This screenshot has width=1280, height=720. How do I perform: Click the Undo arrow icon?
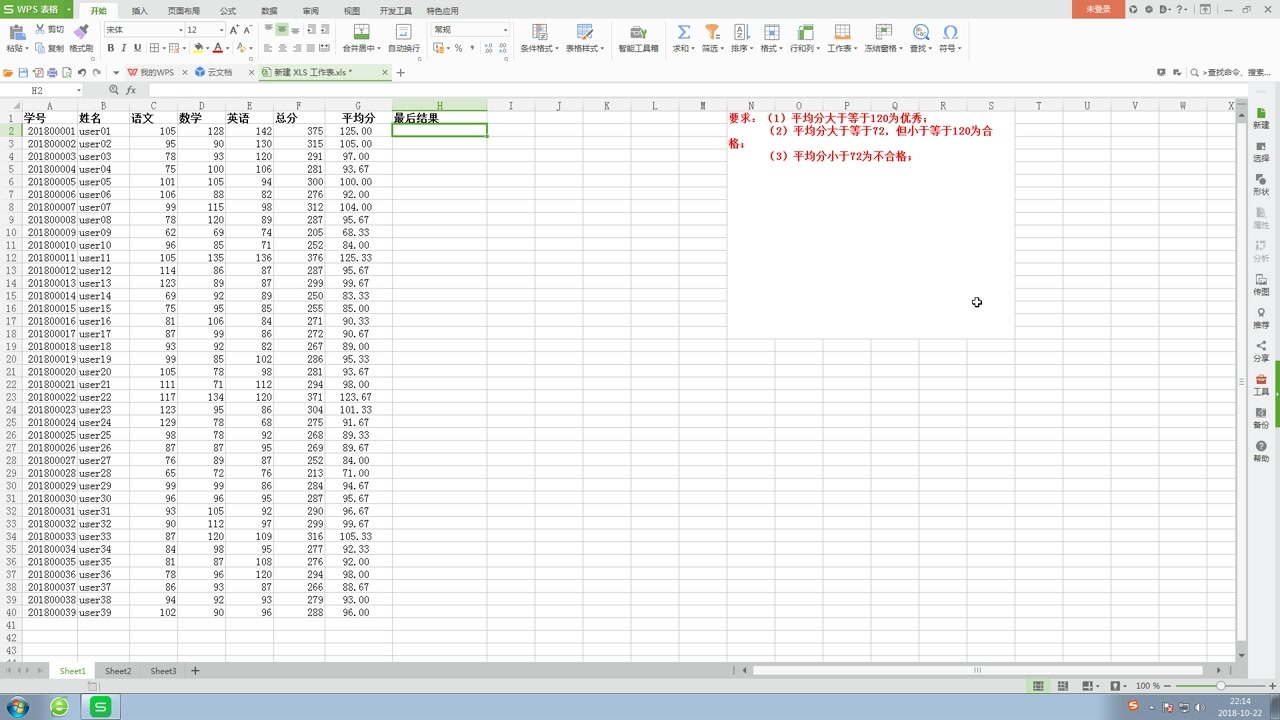[81, 72]
